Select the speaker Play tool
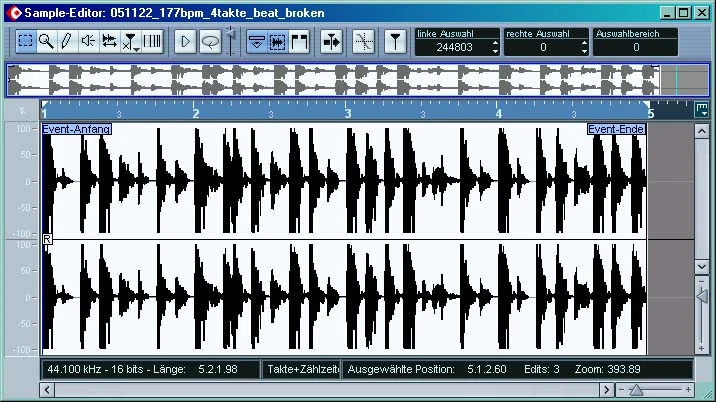 (87, 41)
